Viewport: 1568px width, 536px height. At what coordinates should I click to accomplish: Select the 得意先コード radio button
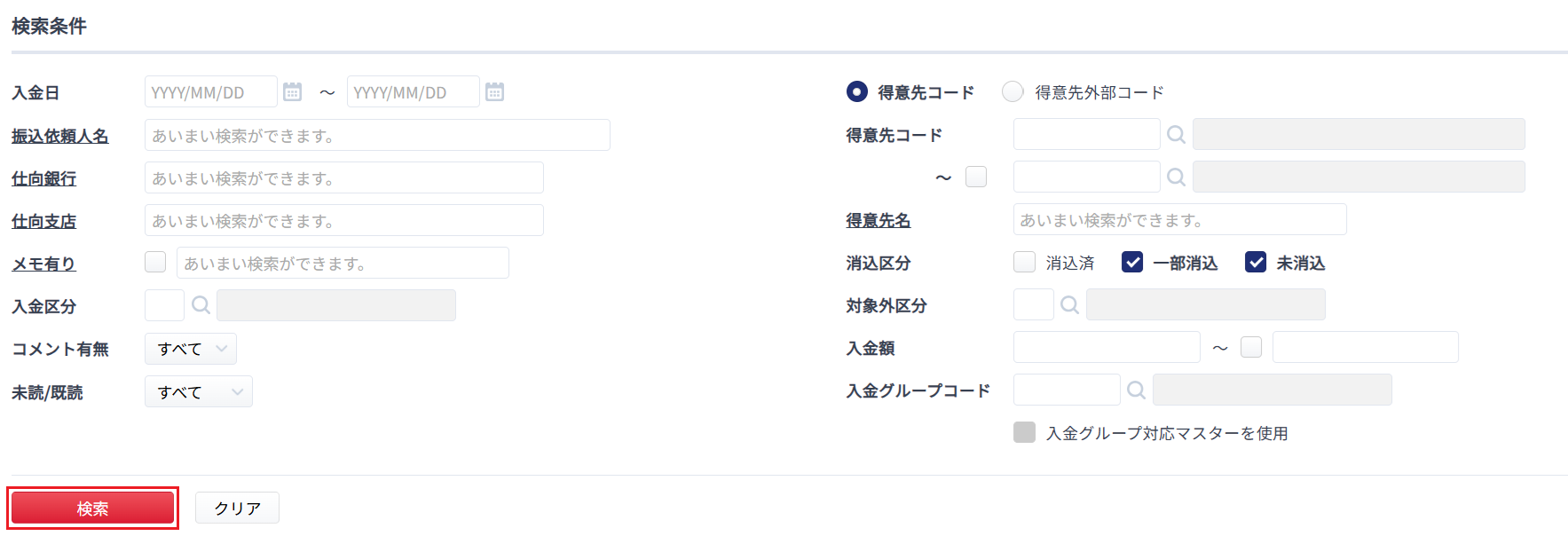856,91
